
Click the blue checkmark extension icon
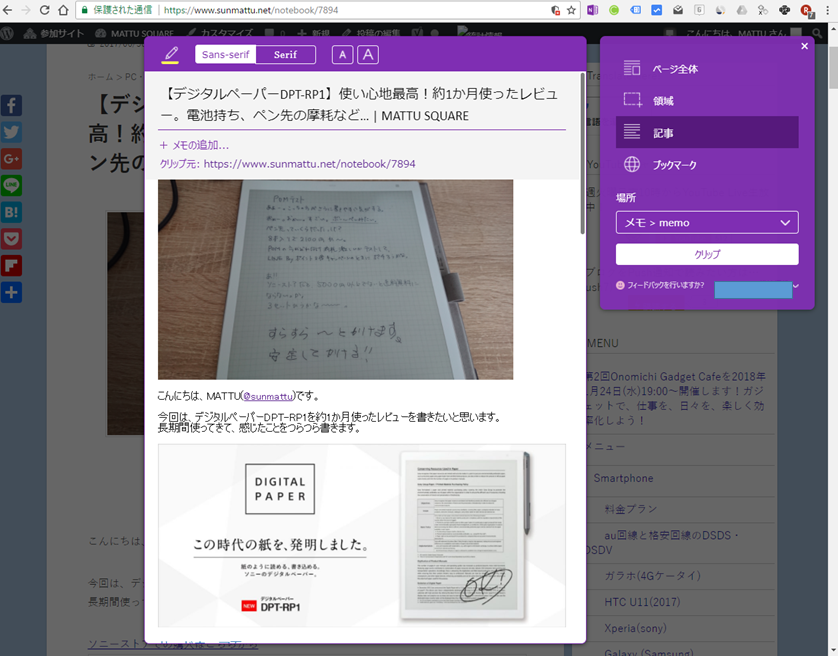pyautogui.click(x=657, y=10)
